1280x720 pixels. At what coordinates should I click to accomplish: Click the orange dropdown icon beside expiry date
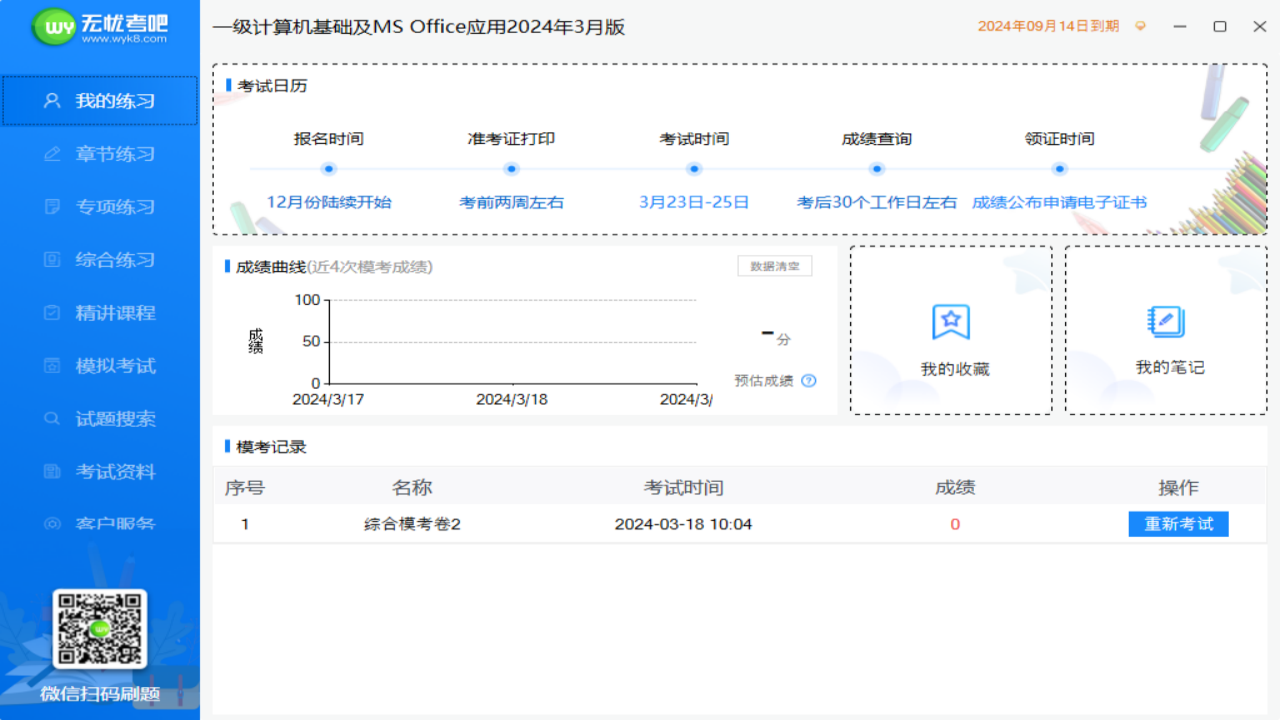pos(1141,27)
